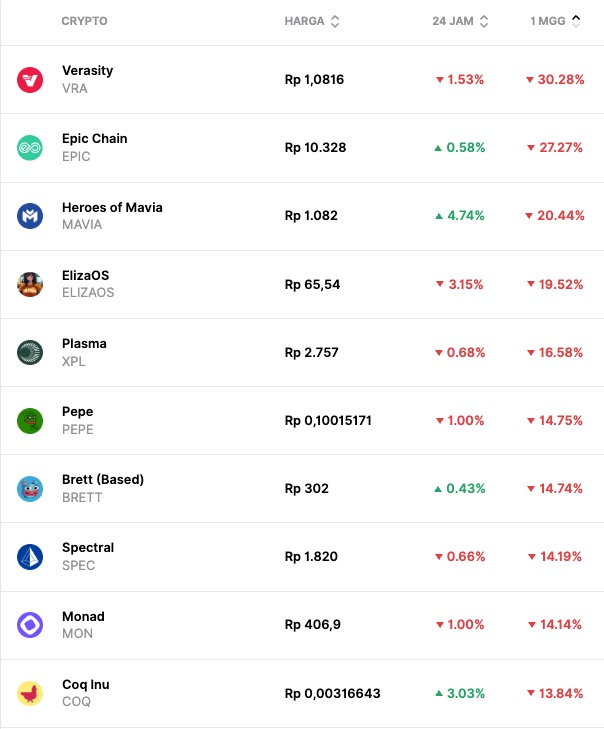This screenshot has height=729, width=604.
Task: Select the ElizaOS avatar icon
Action: click(30, 284)
